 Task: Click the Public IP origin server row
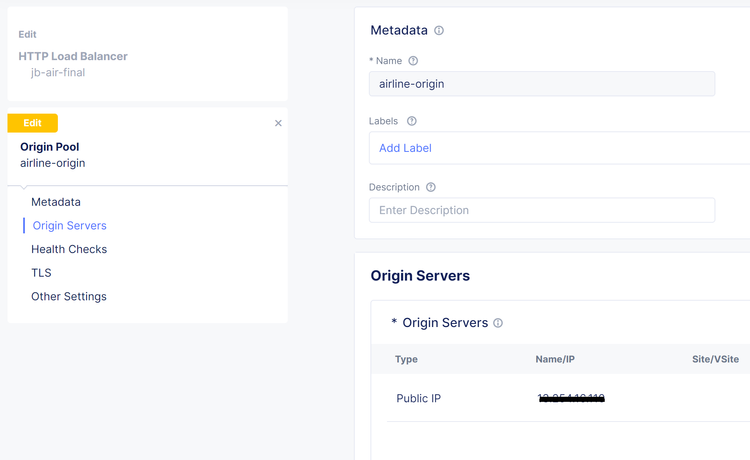(419, 398)
